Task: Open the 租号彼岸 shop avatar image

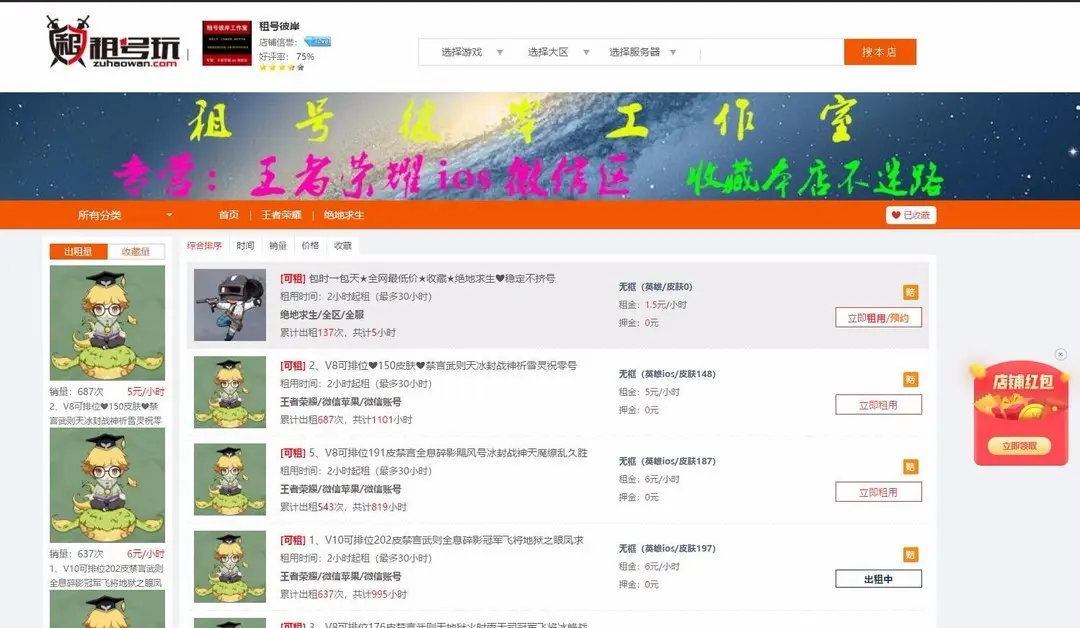Action: (227, 43)
